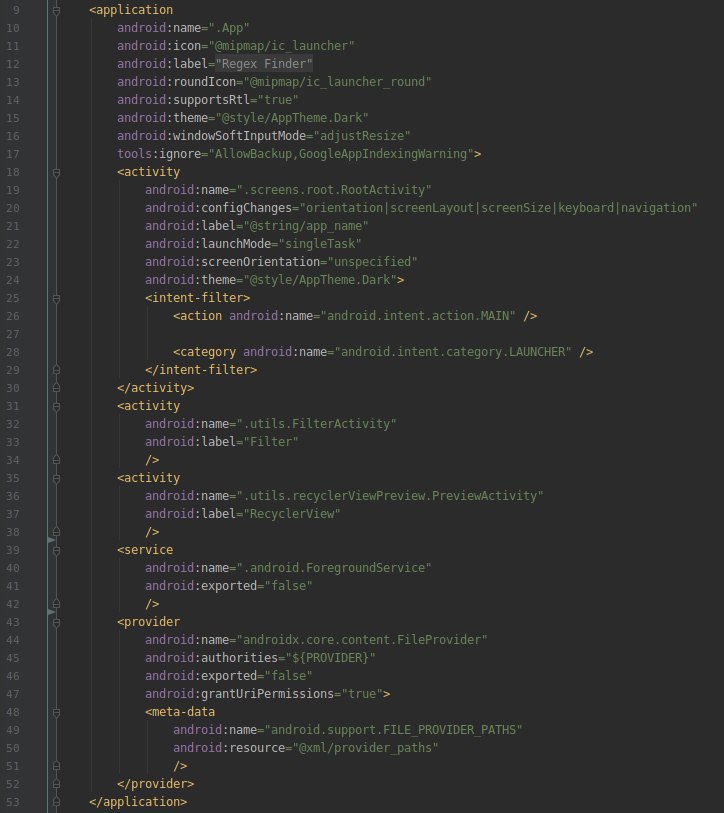Click the closing application fold marker at line 53
The image size is (724, 813).
point(57,802)
